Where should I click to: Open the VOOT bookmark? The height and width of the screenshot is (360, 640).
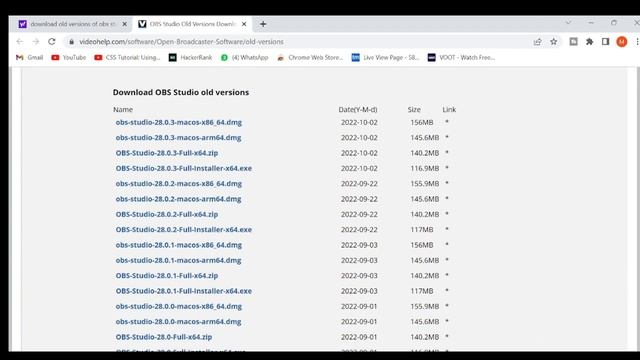coord(461,58)
